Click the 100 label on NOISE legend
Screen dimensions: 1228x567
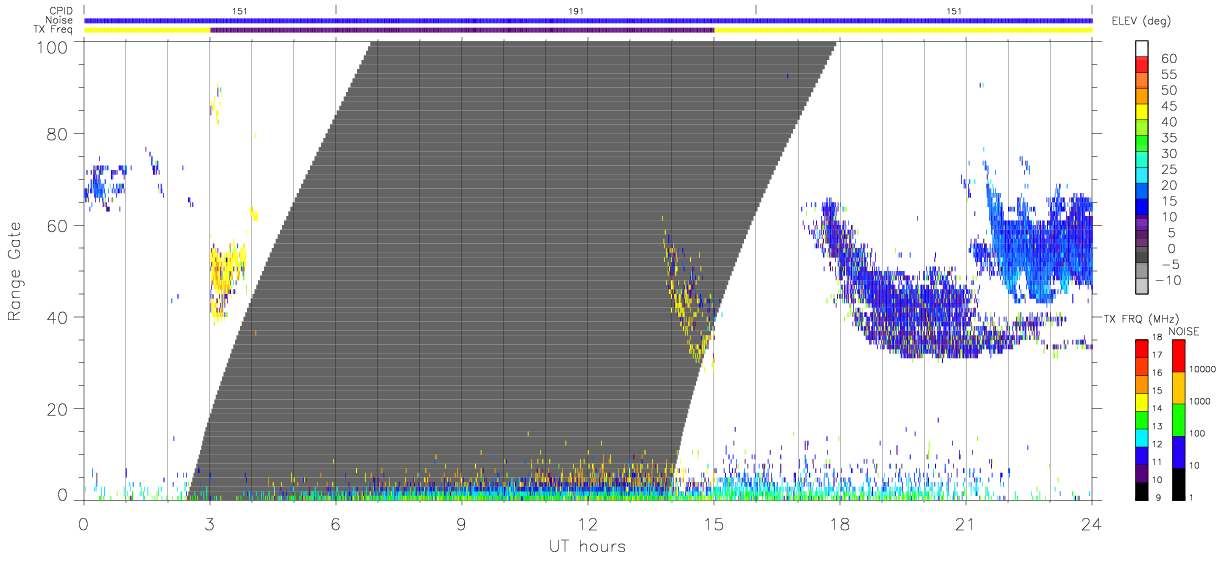pyautogui.click(x=1199, y=433)
